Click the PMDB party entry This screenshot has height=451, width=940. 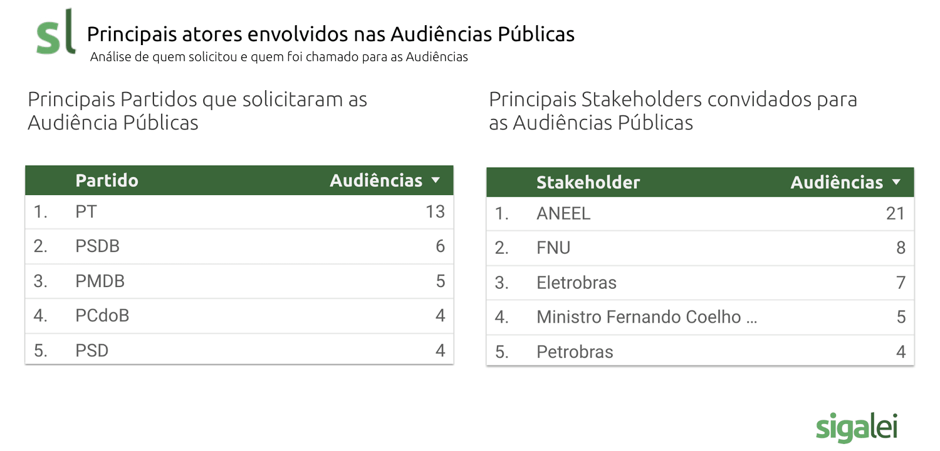click(x=100, y=281)
